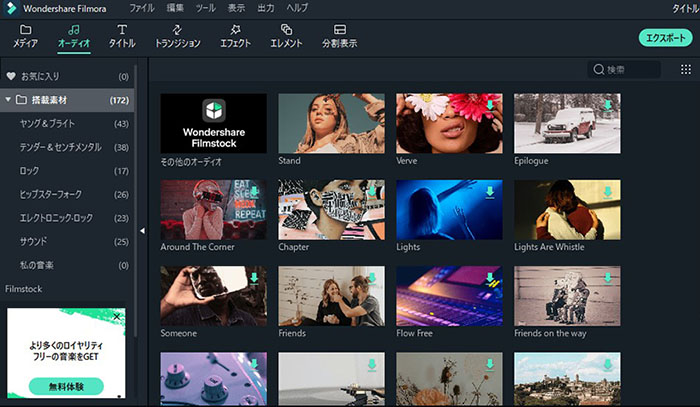The width and height of the screenshot is (700, 407).
Task: Click the Wondershare Filmora logo icon
Action: coord(11,8)
